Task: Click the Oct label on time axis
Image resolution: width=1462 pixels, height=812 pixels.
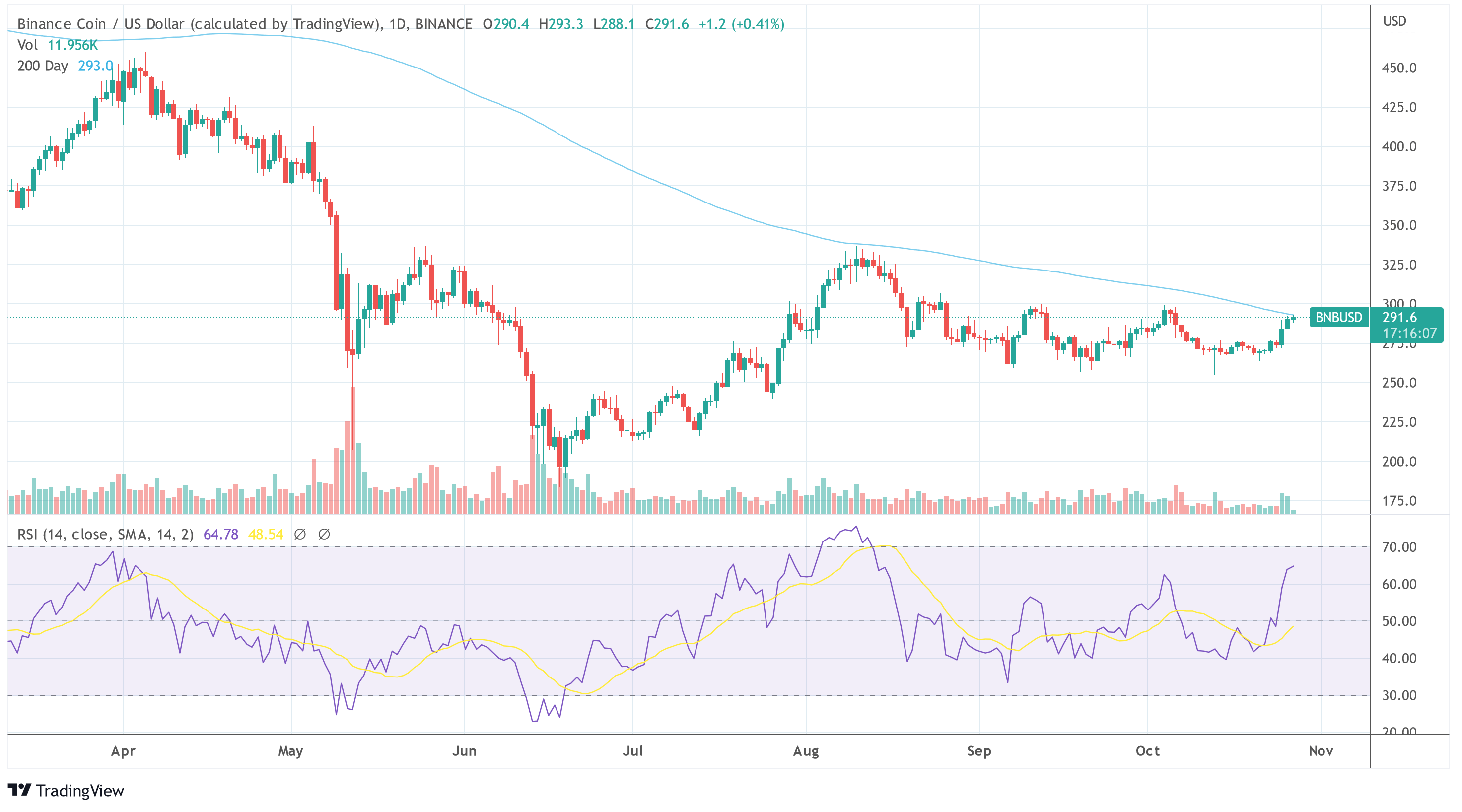Action: point(1148,751)
